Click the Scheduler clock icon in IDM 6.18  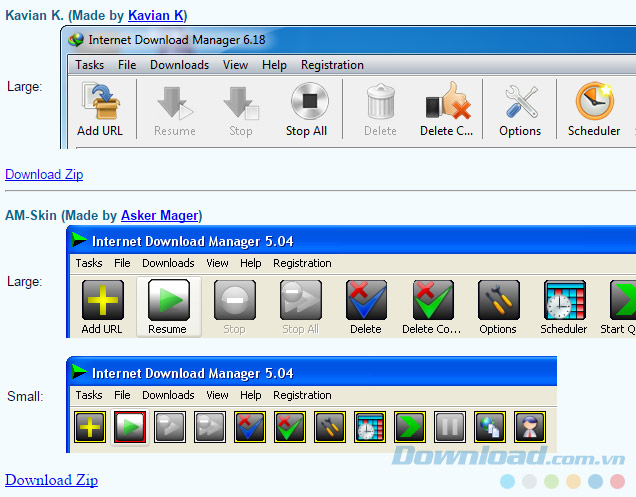[594, 104]
